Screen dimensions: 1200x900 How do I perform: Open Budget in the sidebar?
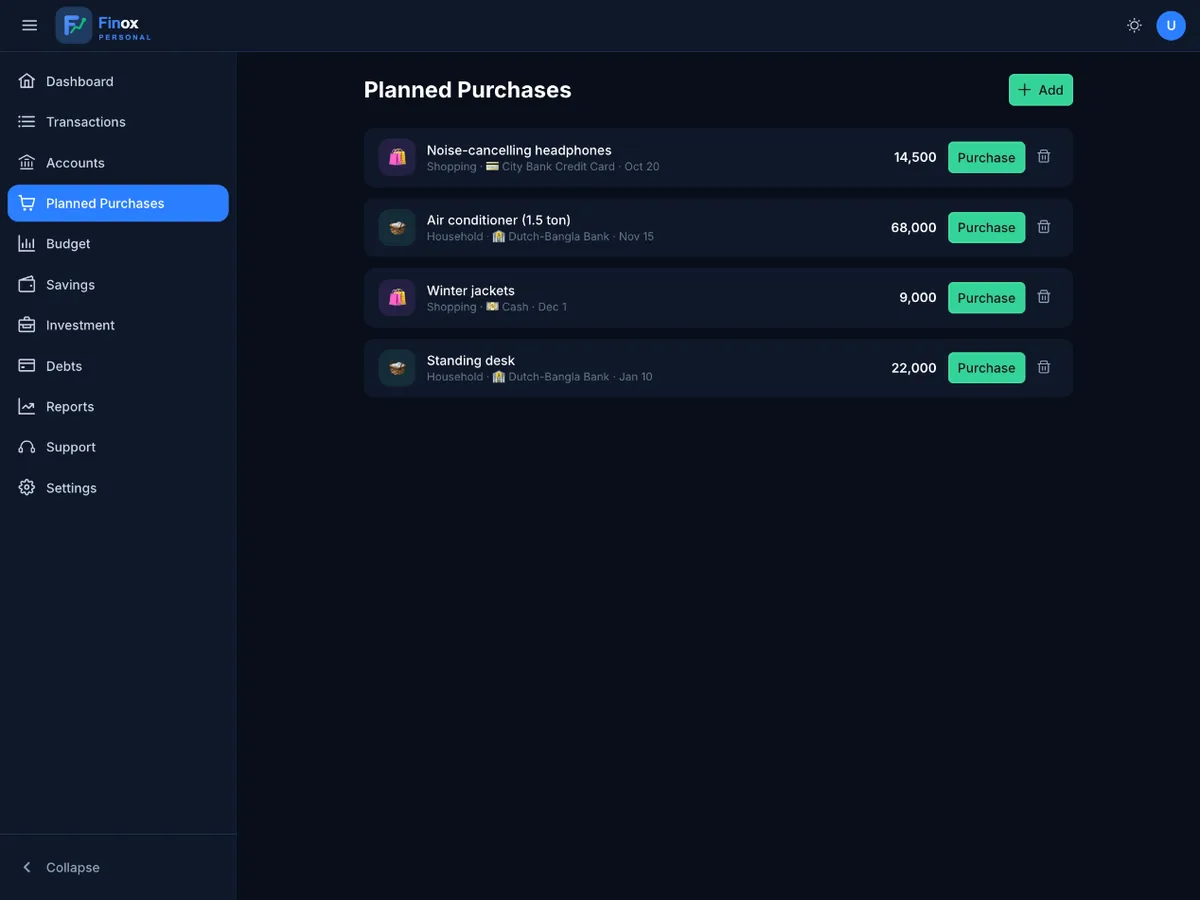pos(118,244)
